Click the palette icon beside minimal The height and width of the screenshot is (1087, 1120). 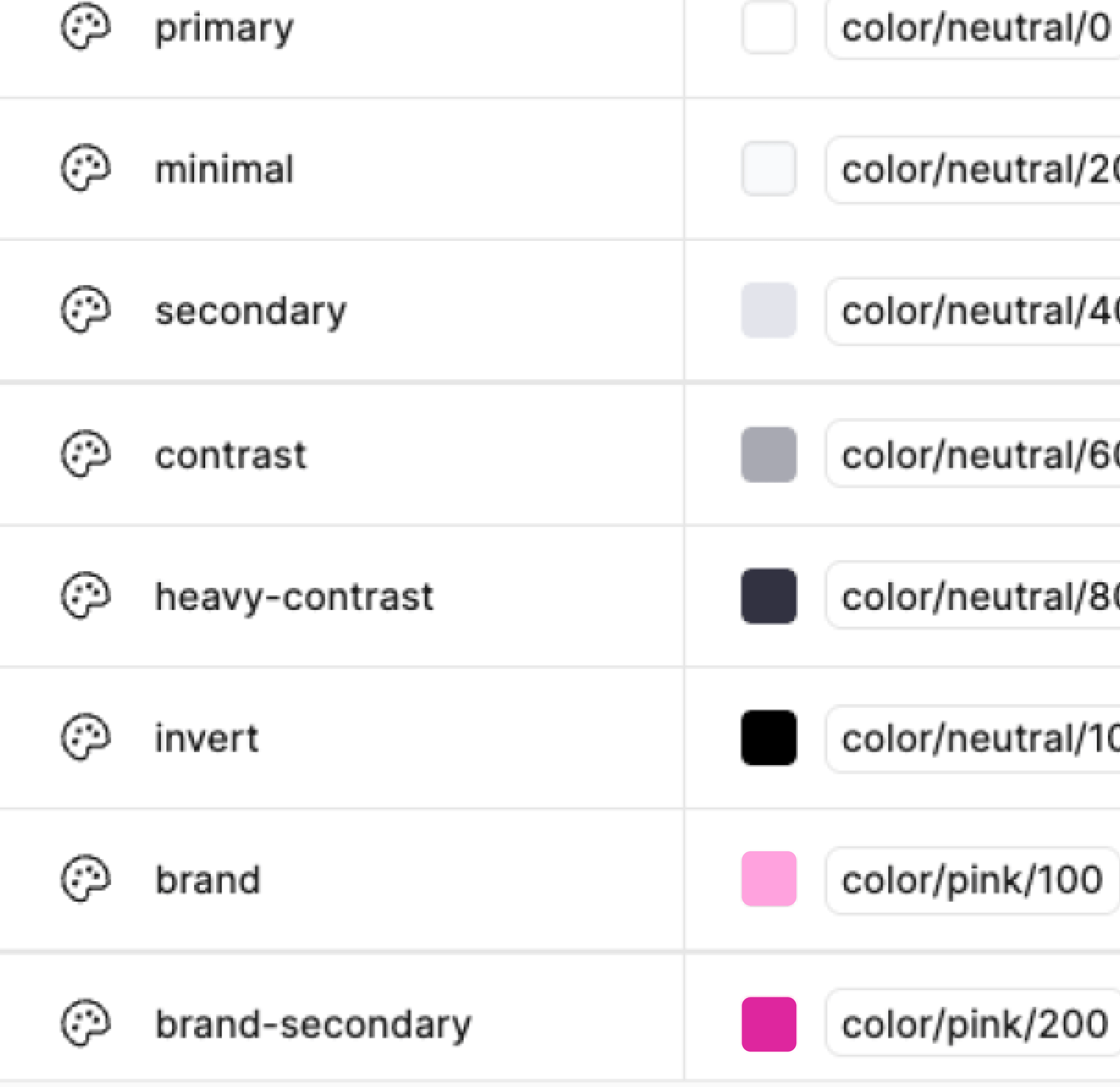tap(86, 168)
